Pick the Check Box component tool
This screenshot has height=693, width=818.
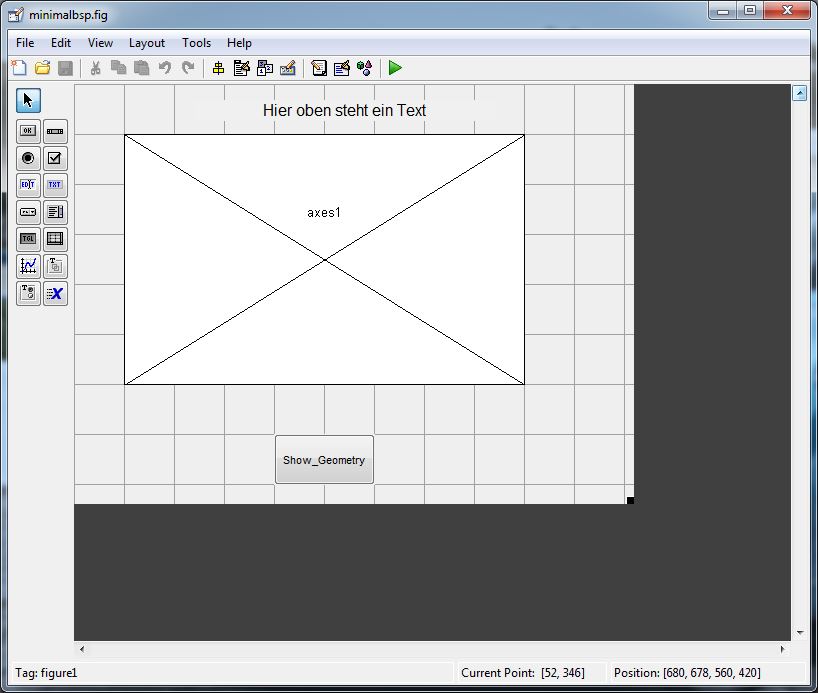[55, 158]
